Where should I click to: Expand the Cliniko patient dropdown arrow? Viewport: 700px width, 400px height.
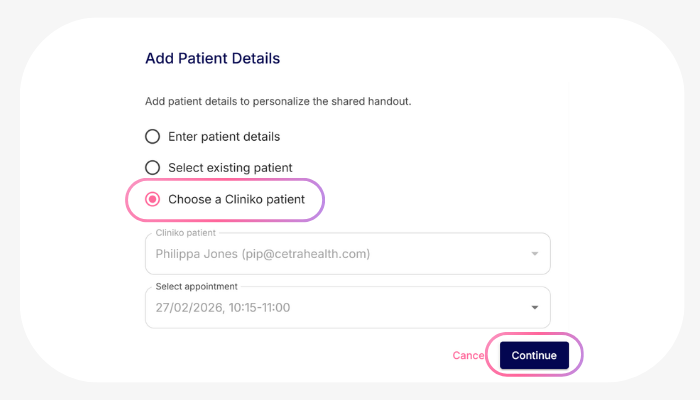point(535,254)
